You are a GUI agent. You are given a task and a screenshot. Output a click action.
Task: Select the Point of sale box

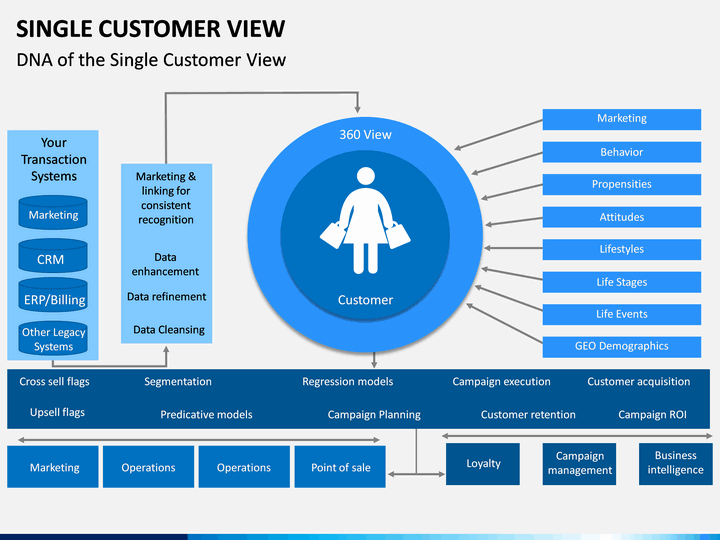click(x=340, y=467)
